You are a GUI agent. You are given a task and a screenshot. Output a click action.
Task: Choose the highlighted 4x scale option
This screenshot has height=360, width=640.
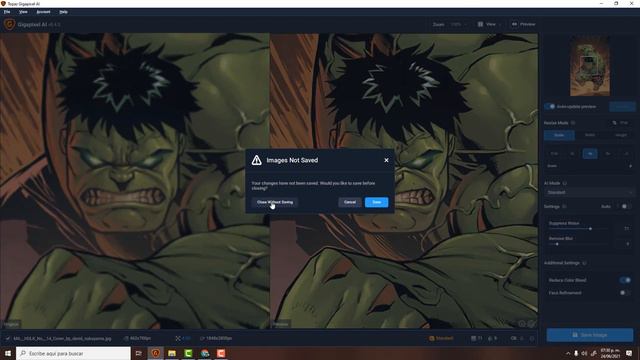pos(590,153)
